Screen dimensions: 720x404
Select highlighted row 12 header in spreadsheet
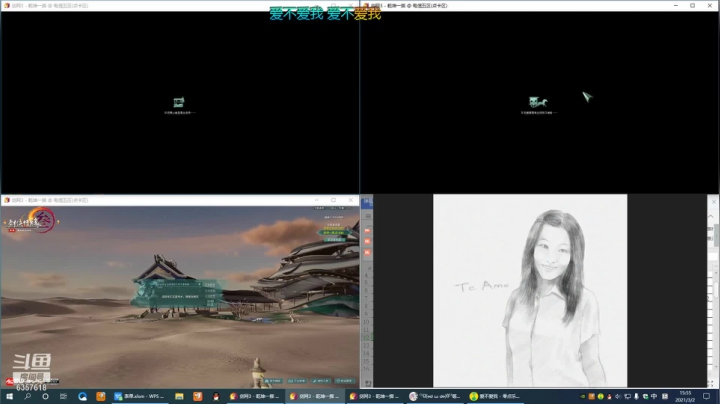(x=366, y=337)
